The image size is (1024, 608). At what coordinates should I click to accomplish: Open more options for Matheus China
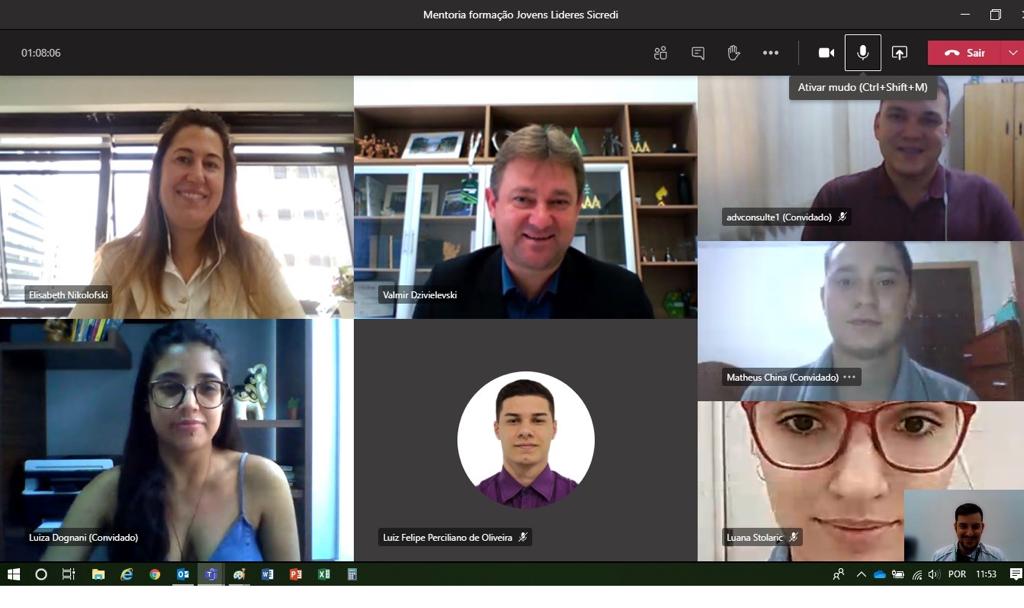point(849,377)
